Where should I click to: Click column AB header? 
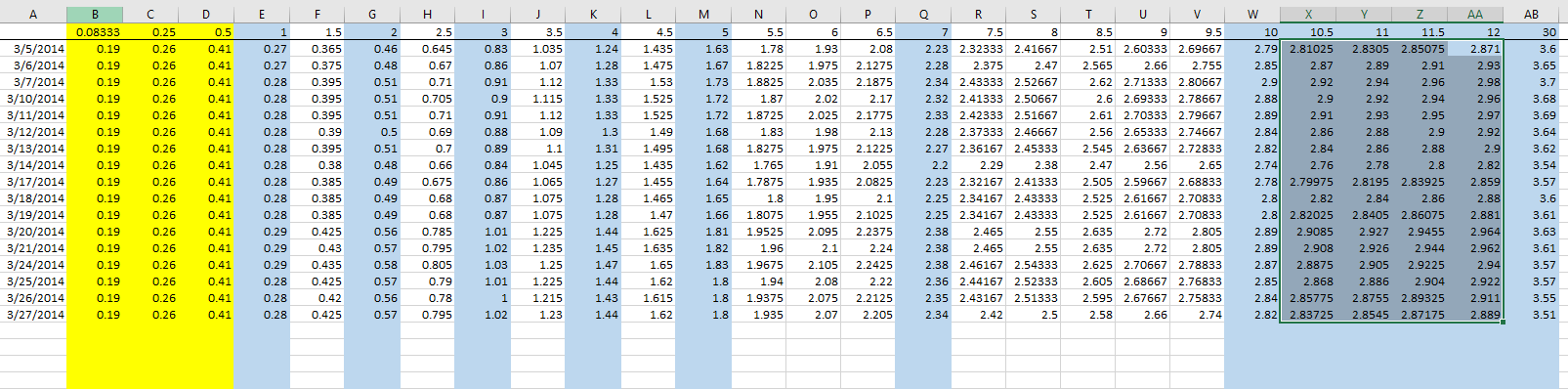click(x=1531, y=15)
